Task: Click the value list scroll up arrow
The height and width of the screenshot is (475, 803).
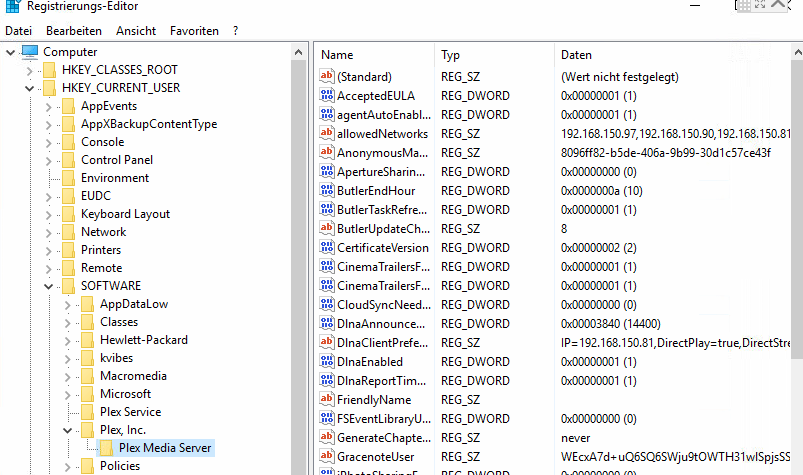Action: [x=797, y=52]
